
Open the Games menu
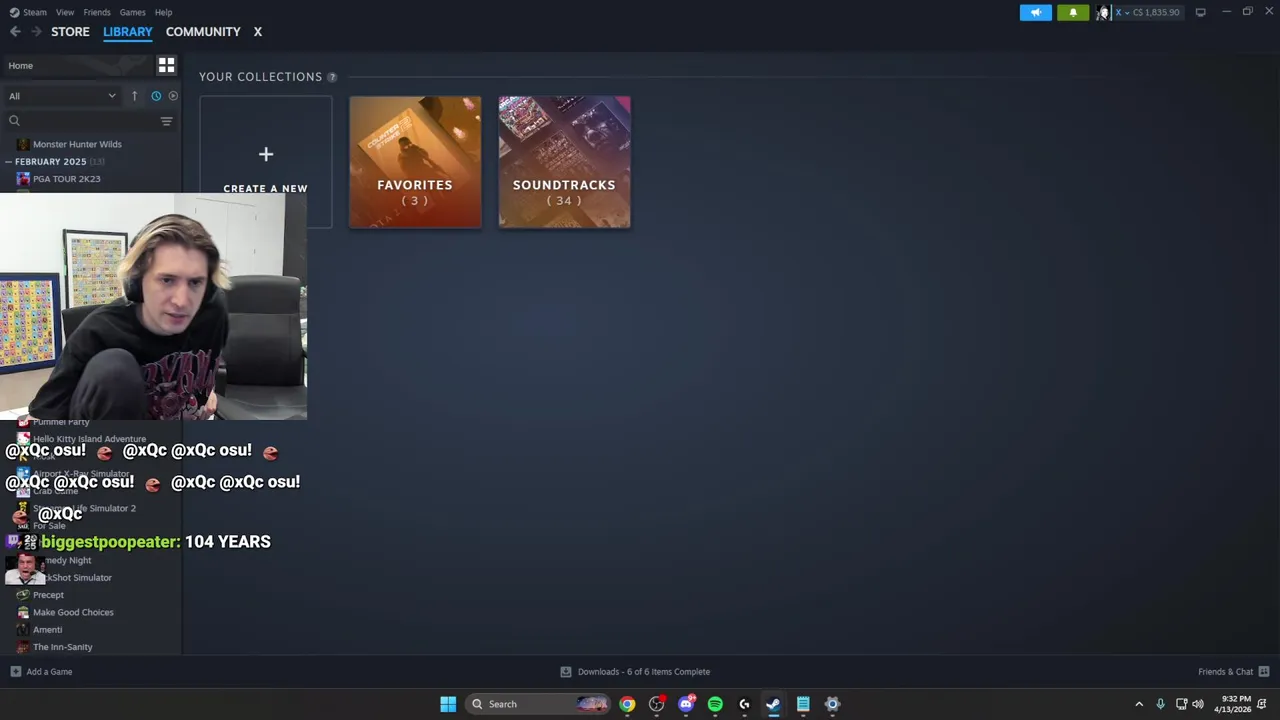point(132,12)
